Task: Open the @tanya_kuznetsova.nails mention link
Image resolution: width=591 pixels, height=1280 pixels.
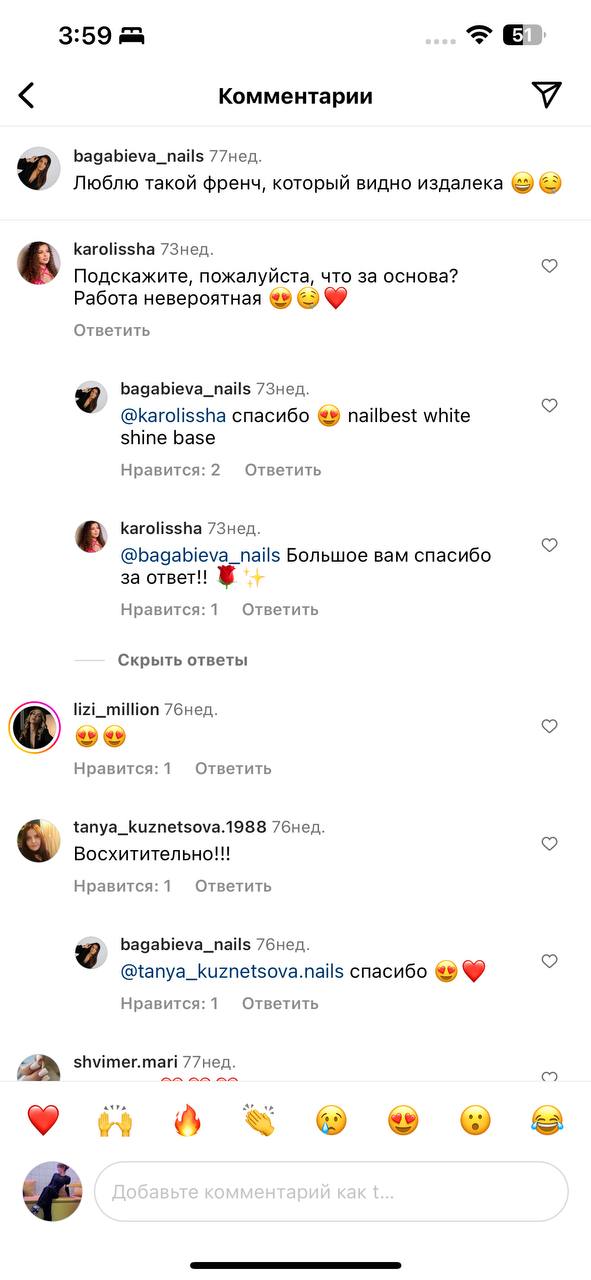Action: [x=232, y=971]
